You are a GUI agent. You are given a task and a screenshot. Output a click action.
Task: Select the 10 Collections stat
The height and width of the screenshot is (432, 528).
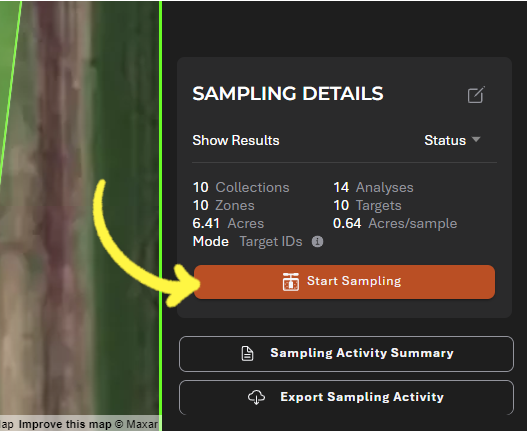241,187
